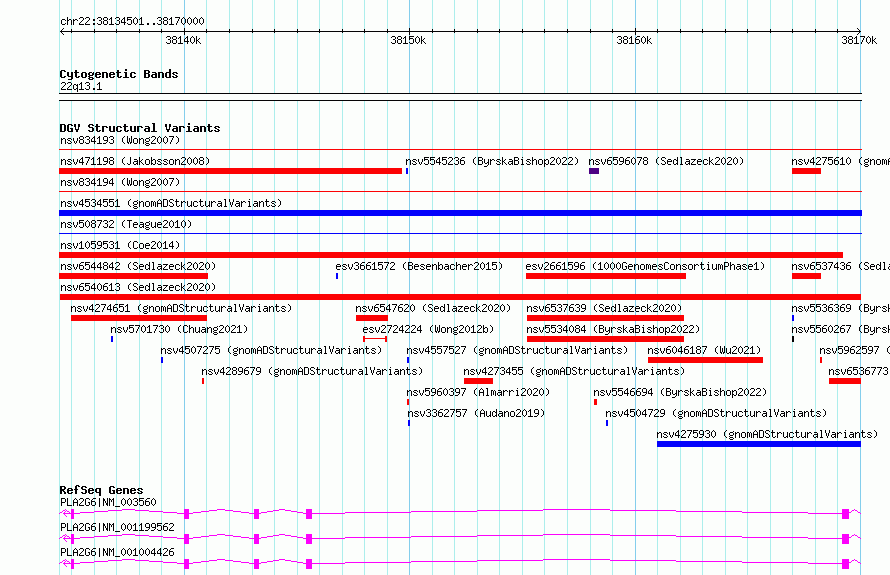Viewport: 890px width, 575px height.
Task: Click nsv6596078 (Sedlazeck2020) label
Action: [666, 161]
